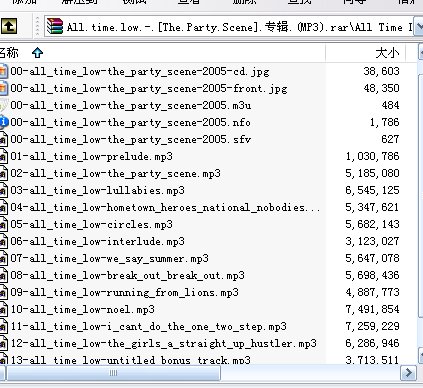
Task: Click the size value 5,698,436
Action: click(372, 275)
